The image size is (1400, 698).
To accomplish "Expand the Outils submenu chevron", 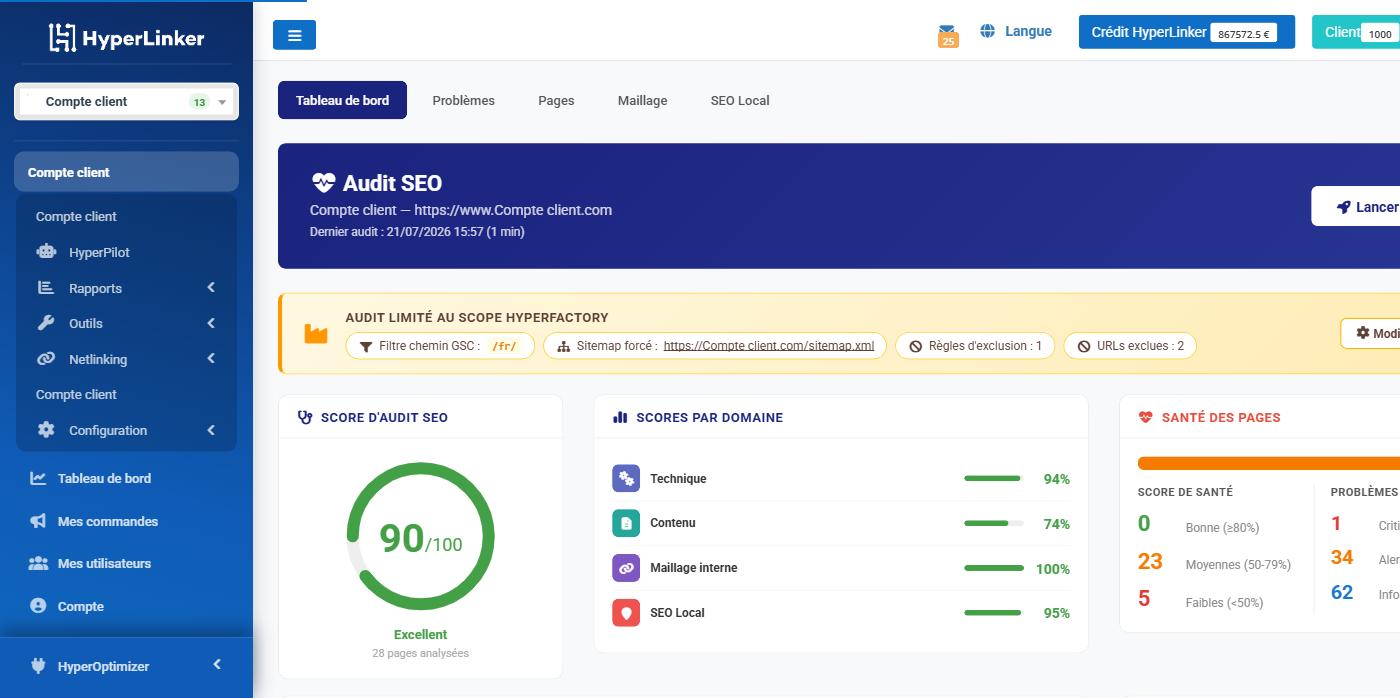I will coord(211,323).
